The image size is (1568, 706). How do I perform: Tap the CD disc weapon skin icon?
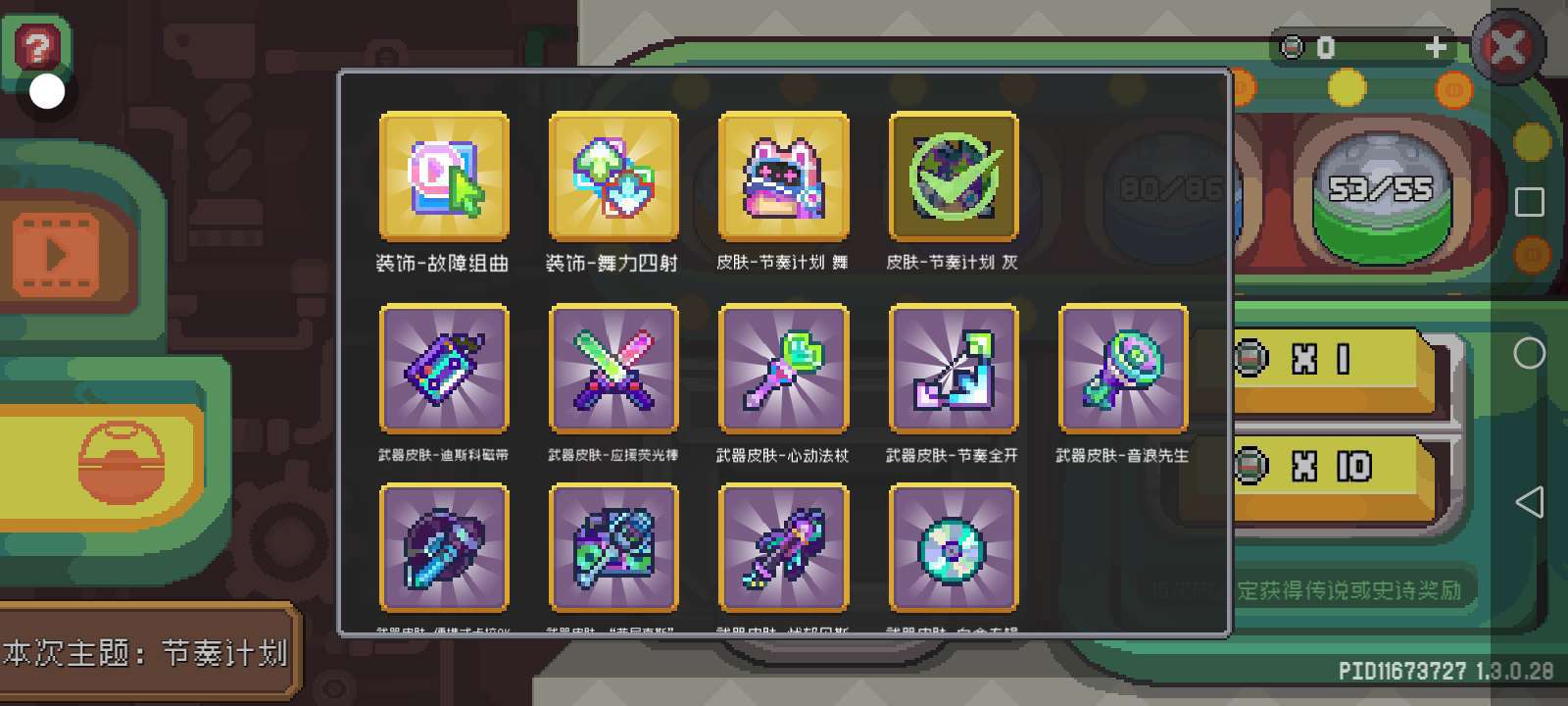pyautogui.click(x=953, y=549)
